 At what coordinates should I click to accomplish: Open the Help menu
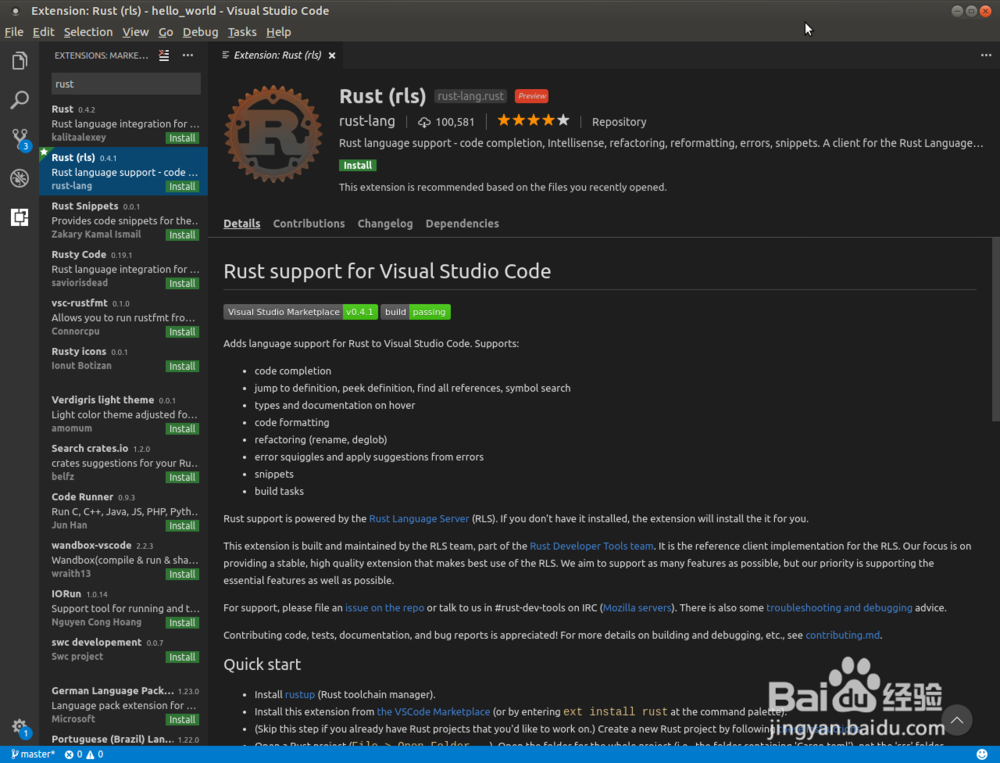pos(279,32)
